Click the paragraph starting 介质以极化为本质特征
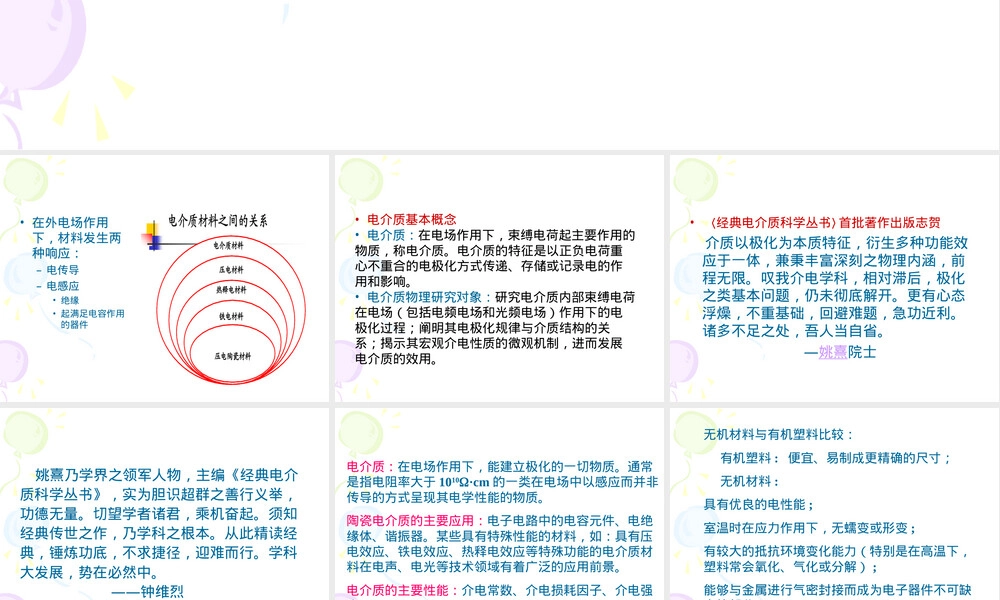This screenshot has width=1000, height=600. [x=835, y=287]
